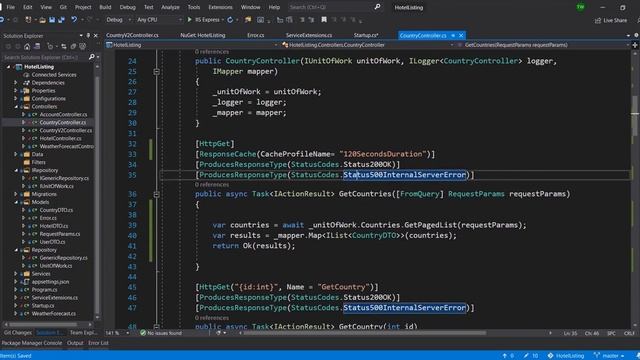Open the master branch selector in status bar
The image size is (640, 360).
pos(609,356)
